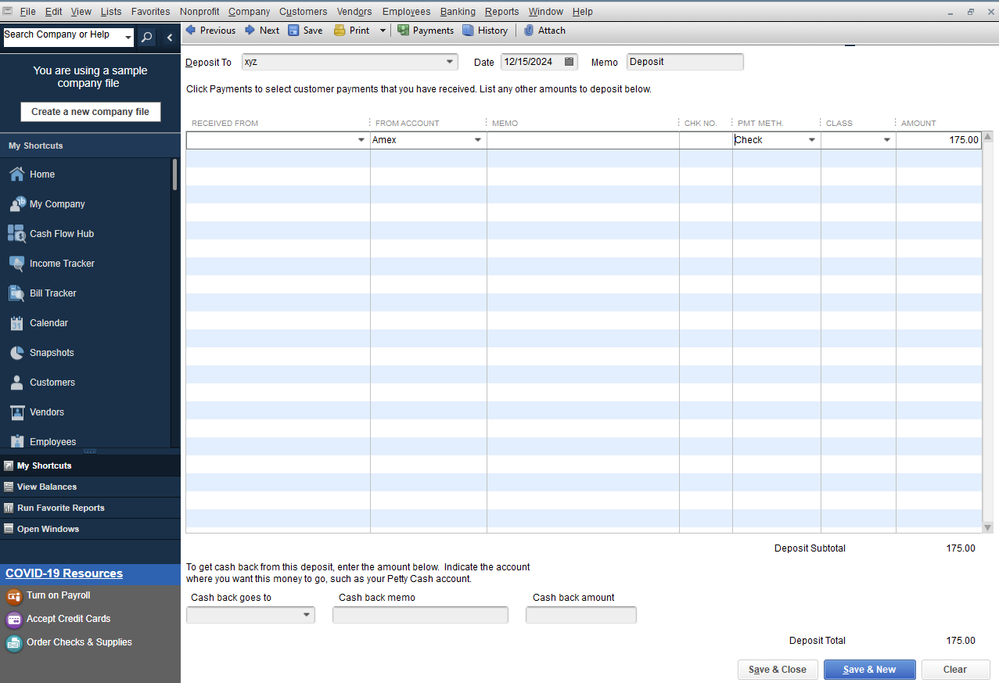The height and width of the screenshot is (683, 999).
Task: Click the Clear button
Action: (954, 670)
